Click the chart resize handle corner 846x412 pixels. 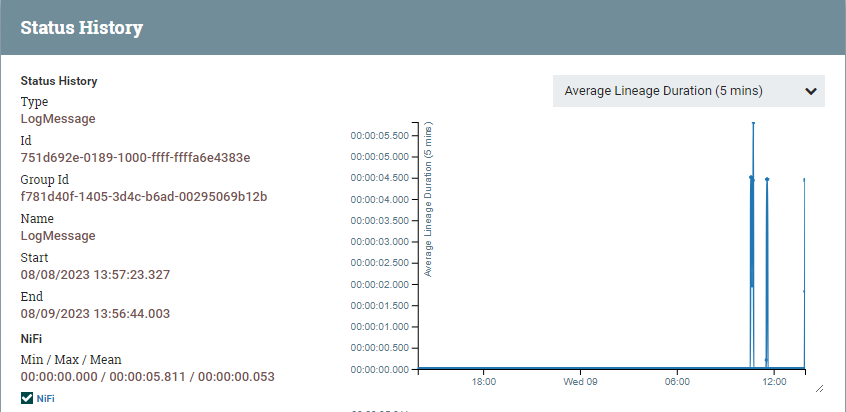tap(819, 387)
